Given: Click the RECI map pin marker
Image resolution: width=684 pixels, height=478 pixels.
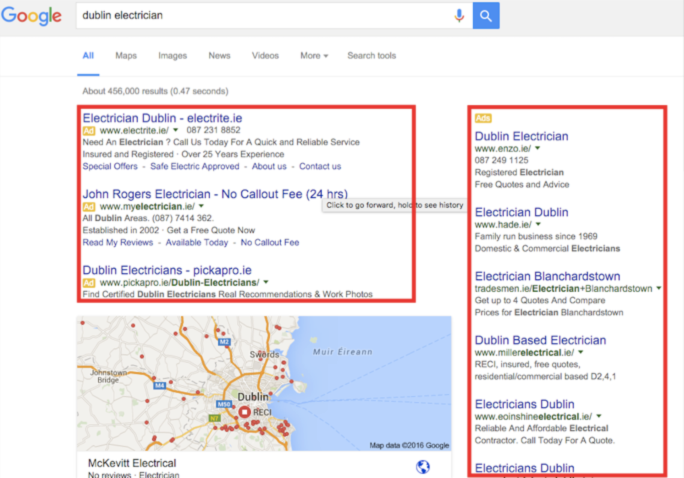Looking at the screenshot, I should tap(244, 412).
